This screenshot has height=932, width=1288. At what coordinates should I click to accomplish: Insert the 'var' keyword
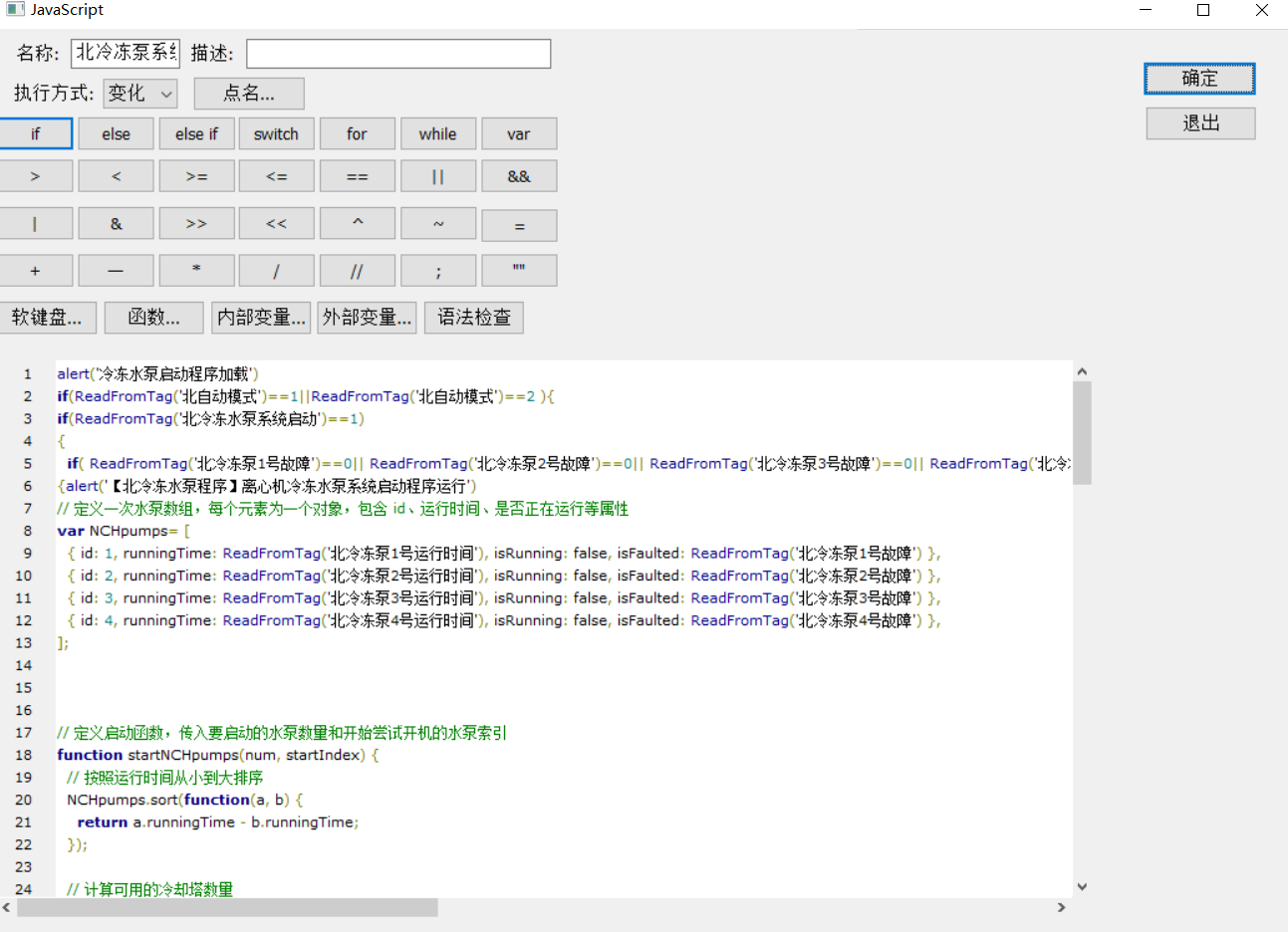518,133
